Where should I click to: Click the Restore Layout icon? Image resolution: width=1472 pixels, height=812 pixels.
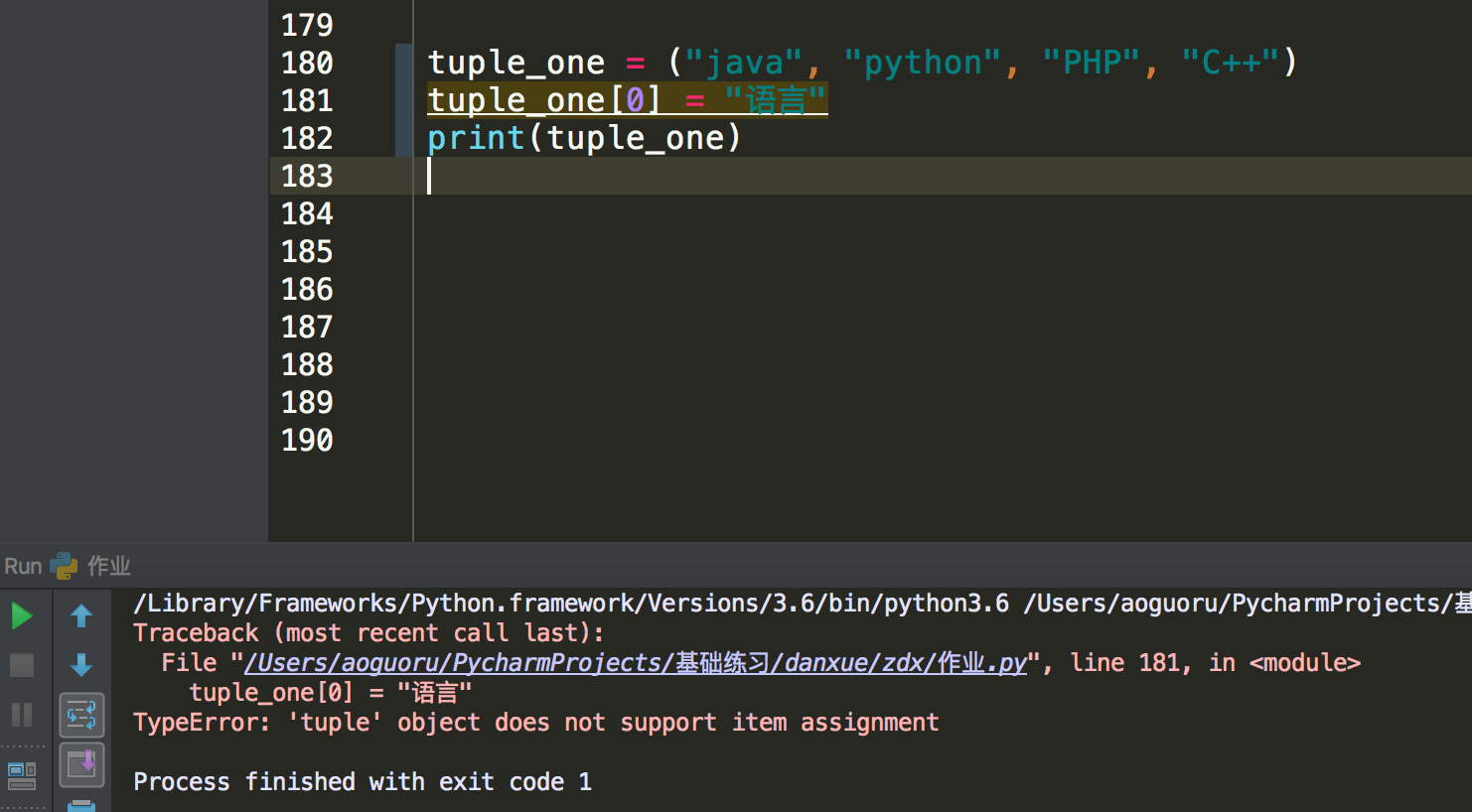pos(22,775)
